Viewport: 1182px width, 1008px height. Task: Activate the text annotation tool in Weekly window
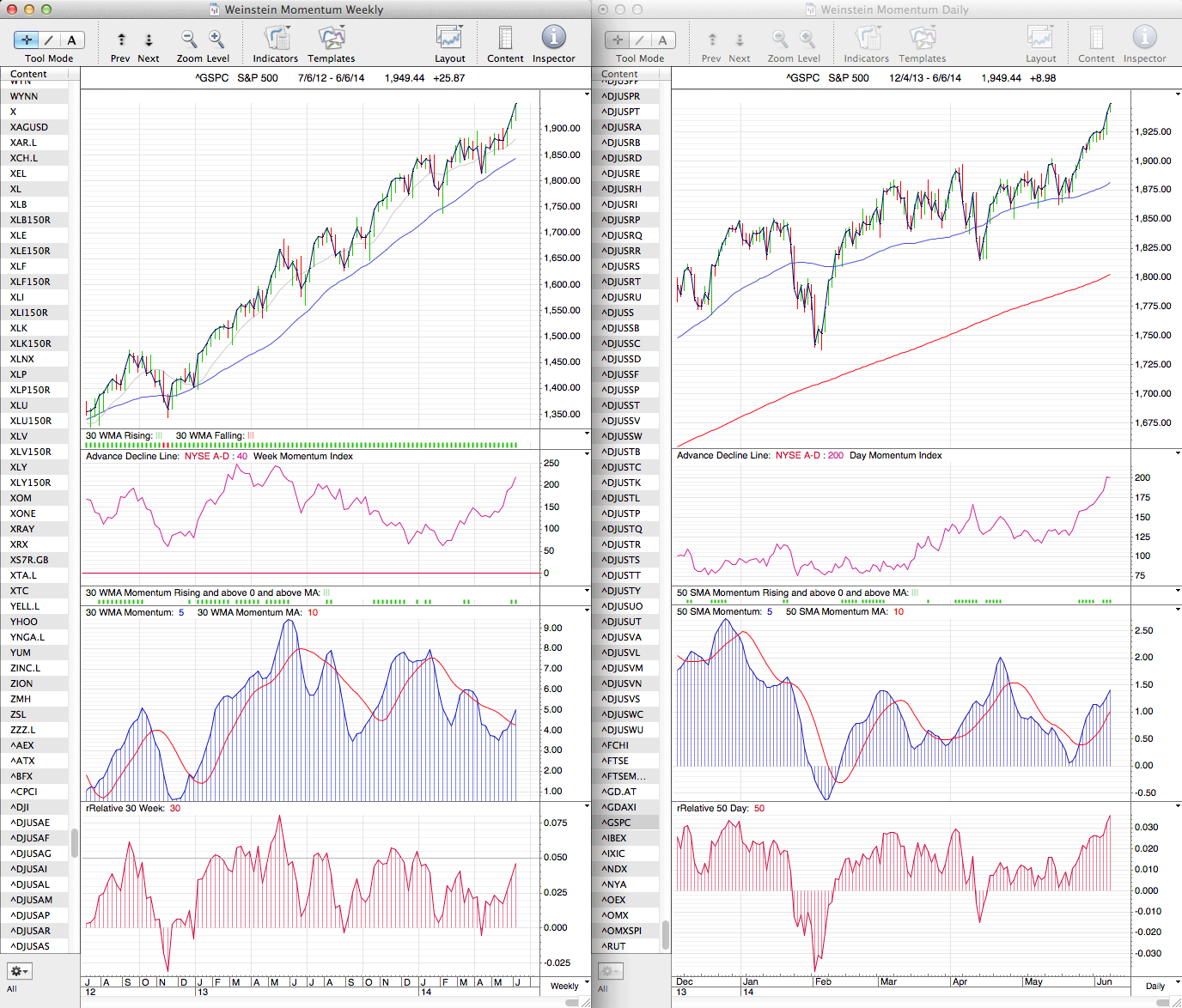[71, 39]
